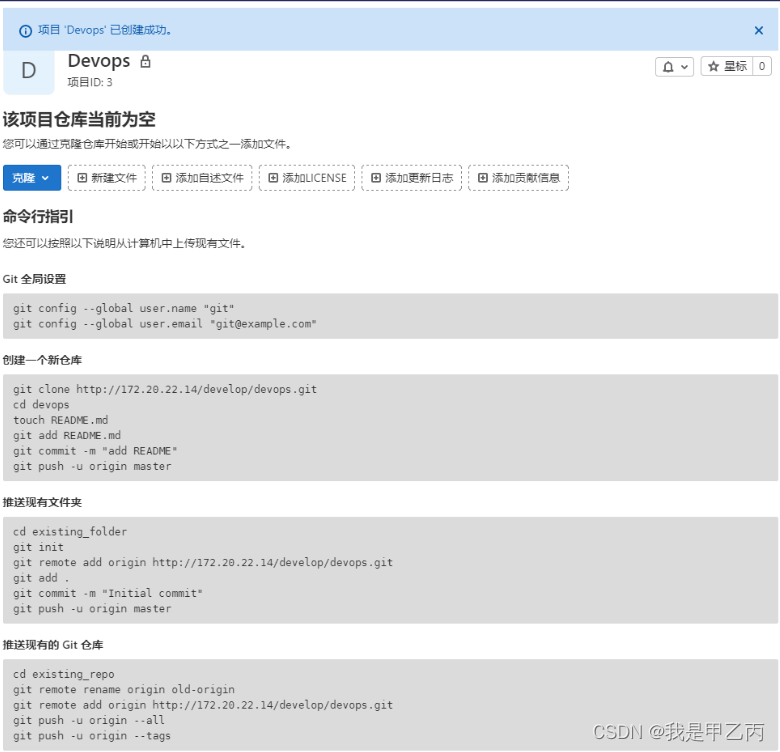Viewport: 780px width, 752px height.
Task: Click the Git 全局设置 label
Action: coord(34,279)
